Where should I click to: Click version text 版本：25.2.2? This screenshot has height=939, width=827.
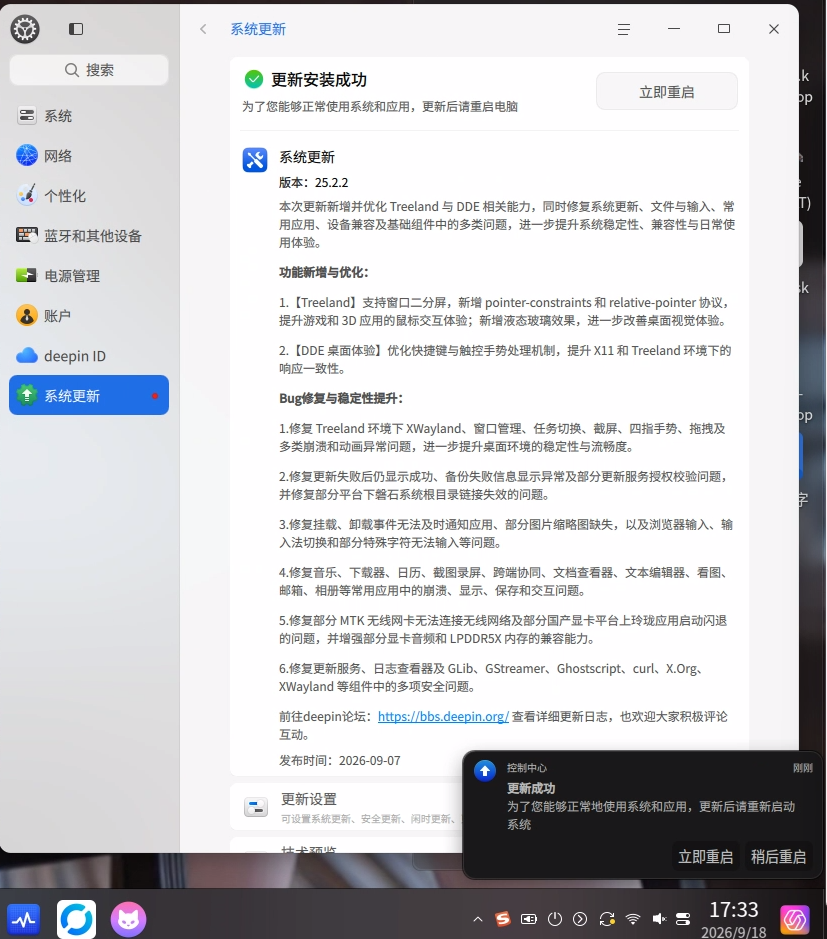[314, 183]
